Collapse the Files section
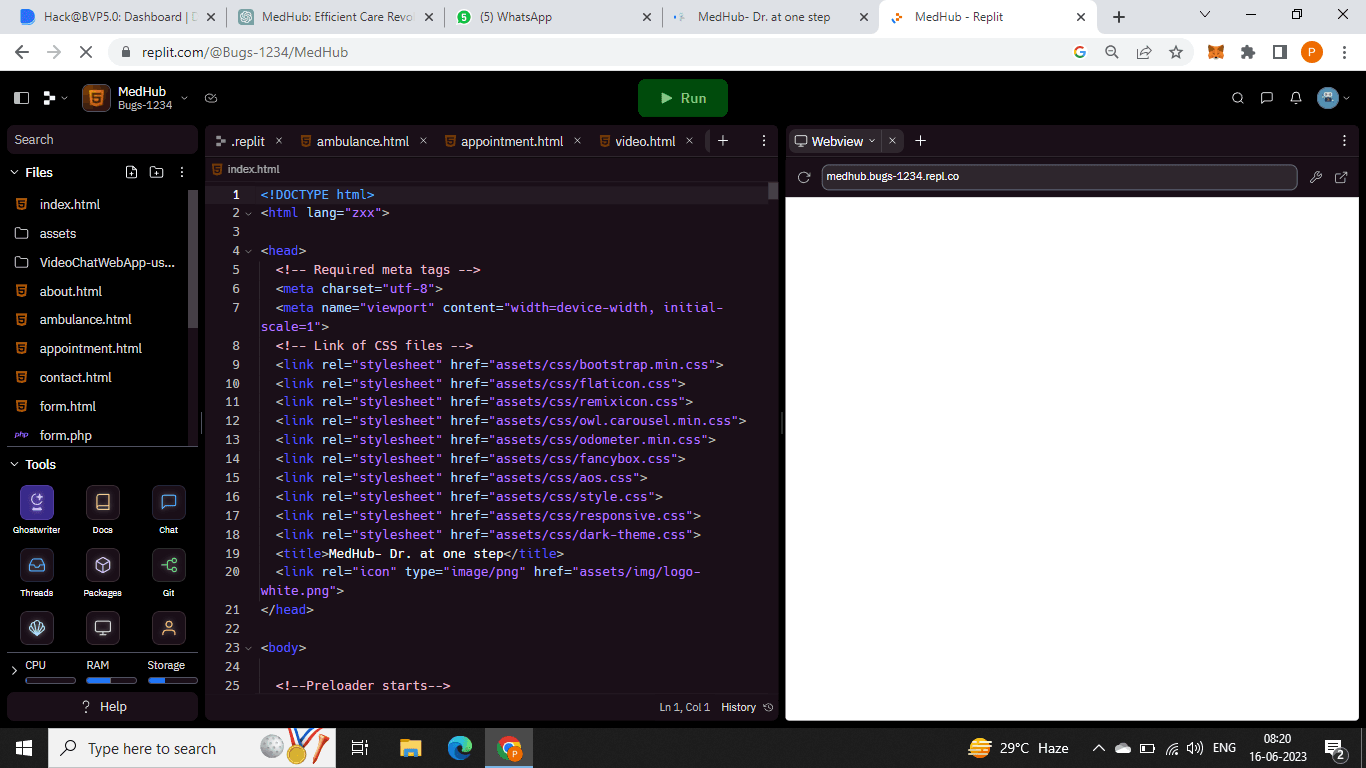Viewport: 1366px width, 768px height. point(15,172)
